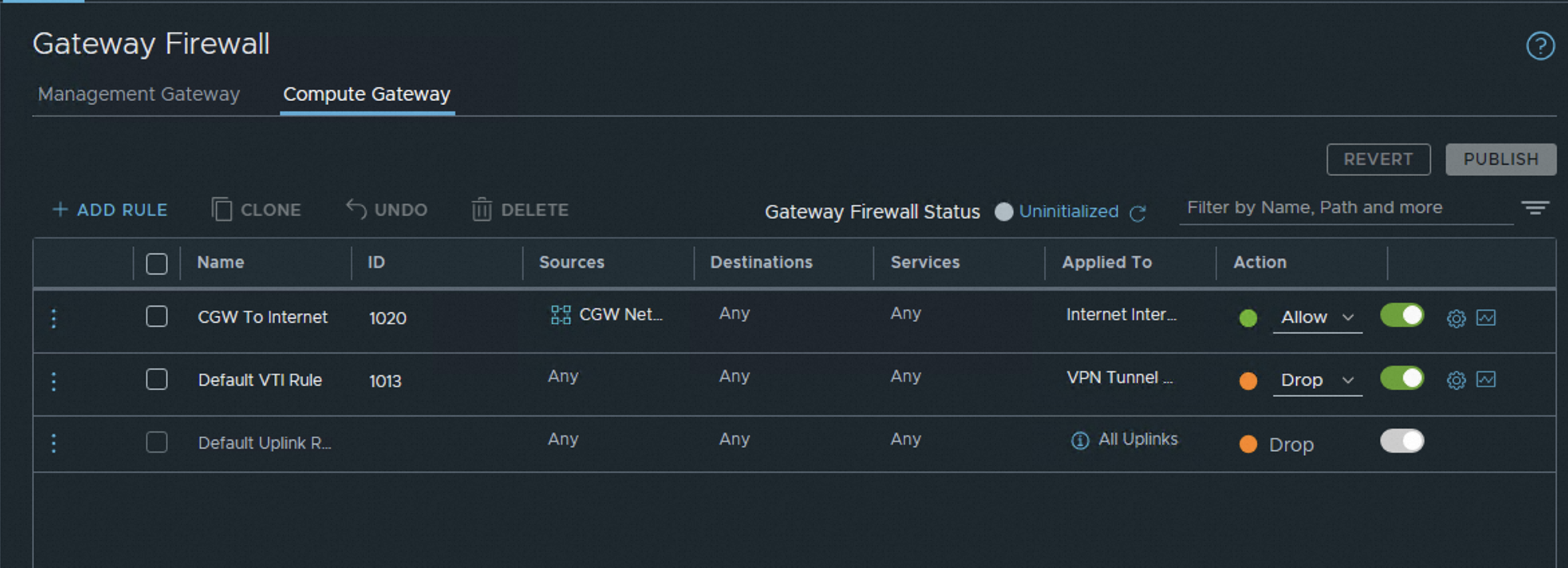Open settings gear for CGW To Internet rule
The height and width of the screenshot is (568, 1568).
pyautogui.click(x=1456, y=318)
